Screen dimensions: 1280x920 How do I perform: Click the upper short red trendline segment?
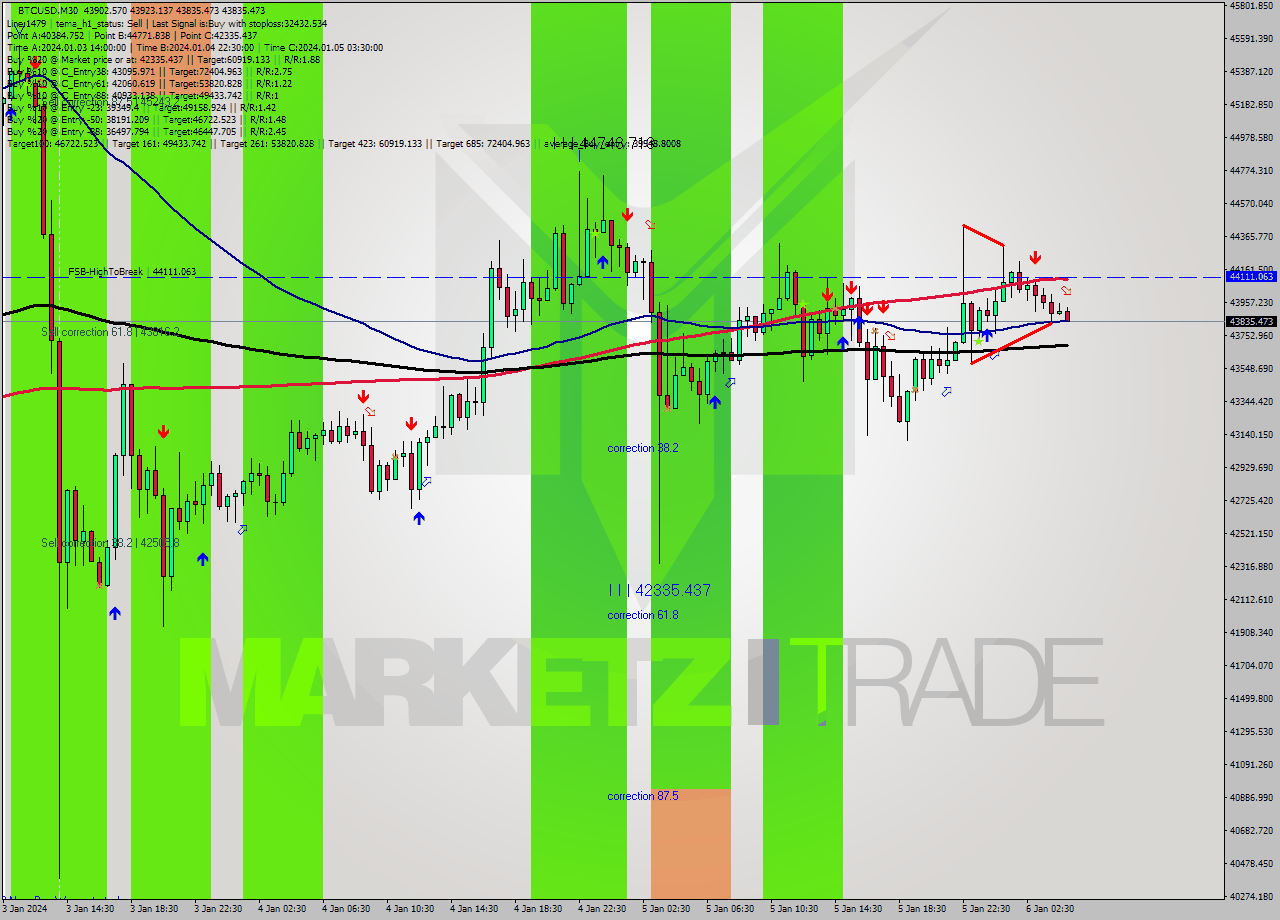pyautogui.click(x=983, y=235)
